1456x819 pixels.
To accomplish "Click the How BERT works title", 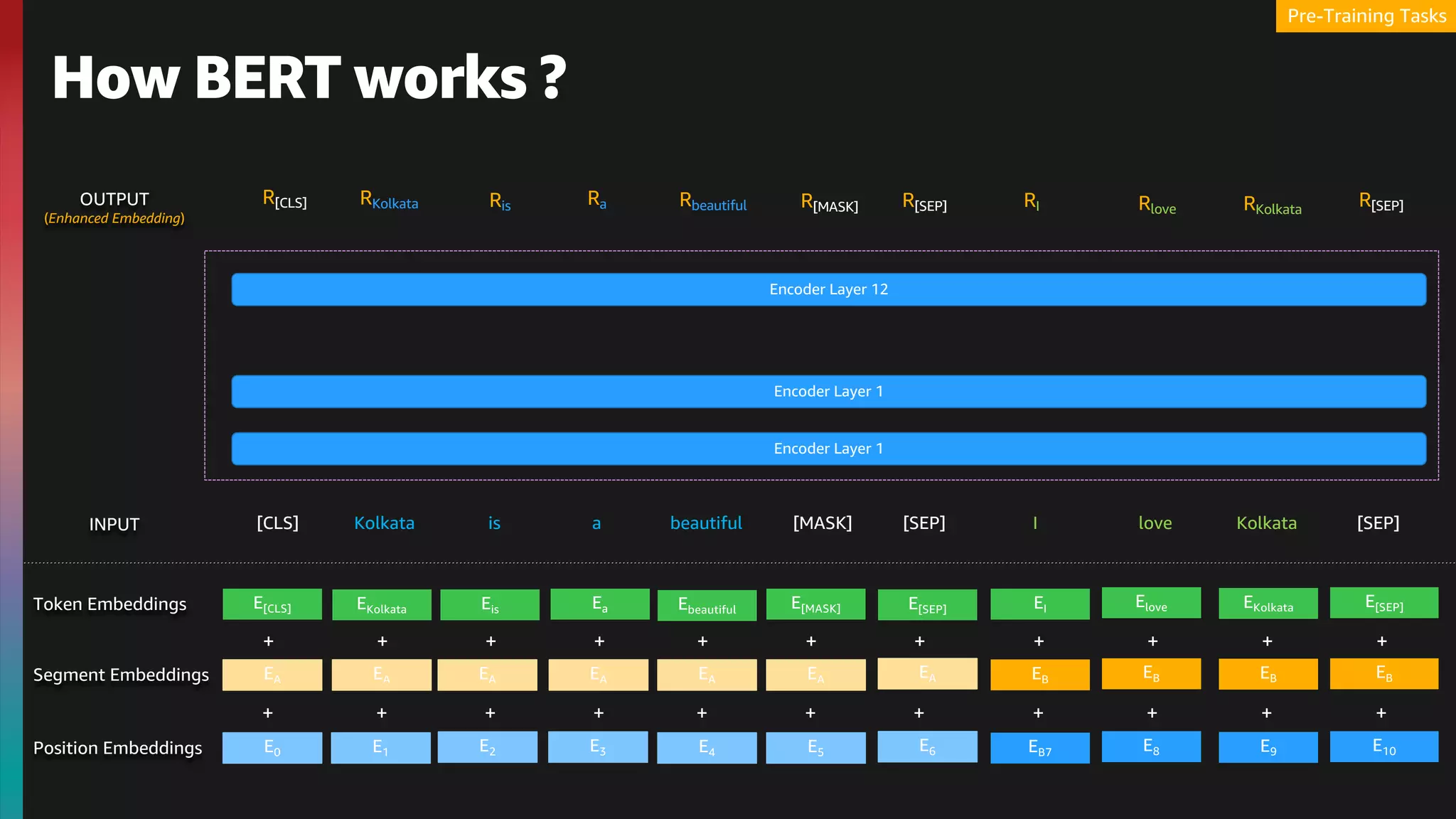I will click(x=309, y=77).
